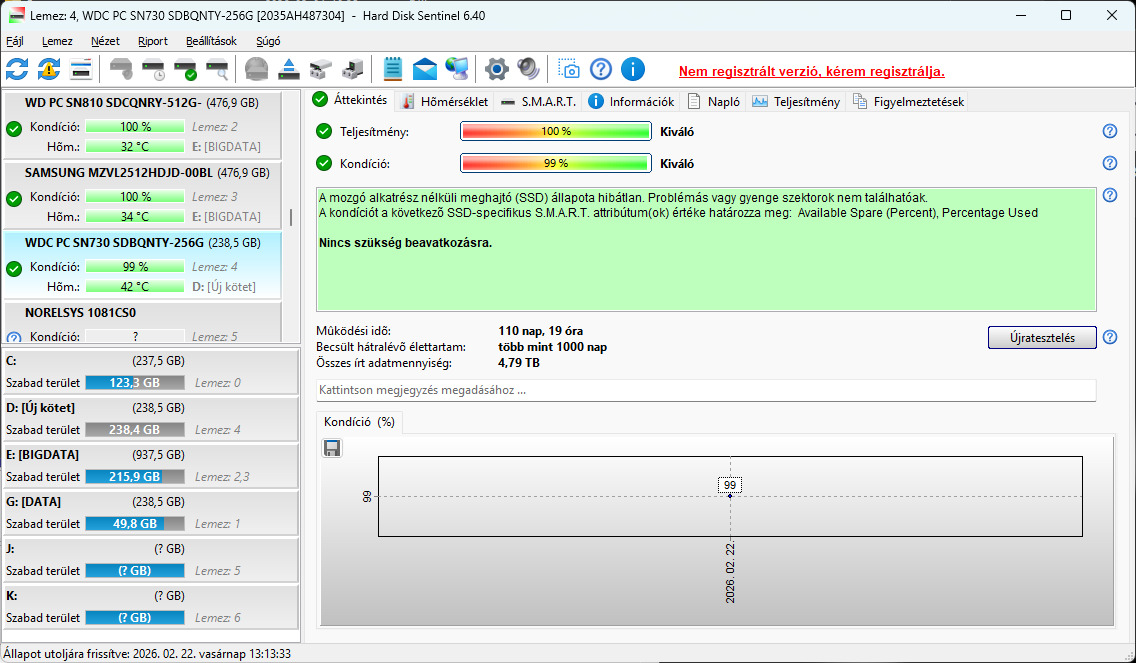Image resolution: width=1136 pixels, height=663 pixels.
Task: Switch to the Teljesítmény tab
Action: 795,102
